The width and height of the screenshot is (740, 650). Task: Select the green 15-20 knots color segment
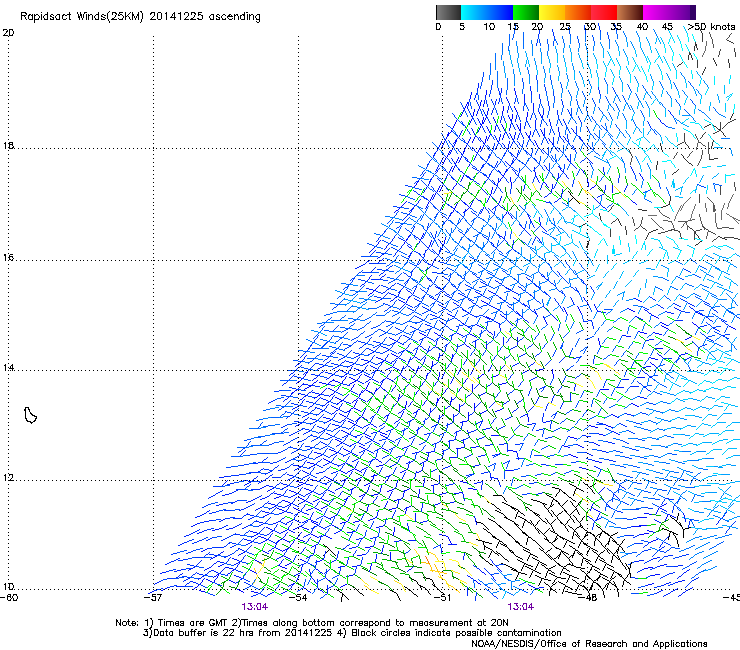click(526, 12)
